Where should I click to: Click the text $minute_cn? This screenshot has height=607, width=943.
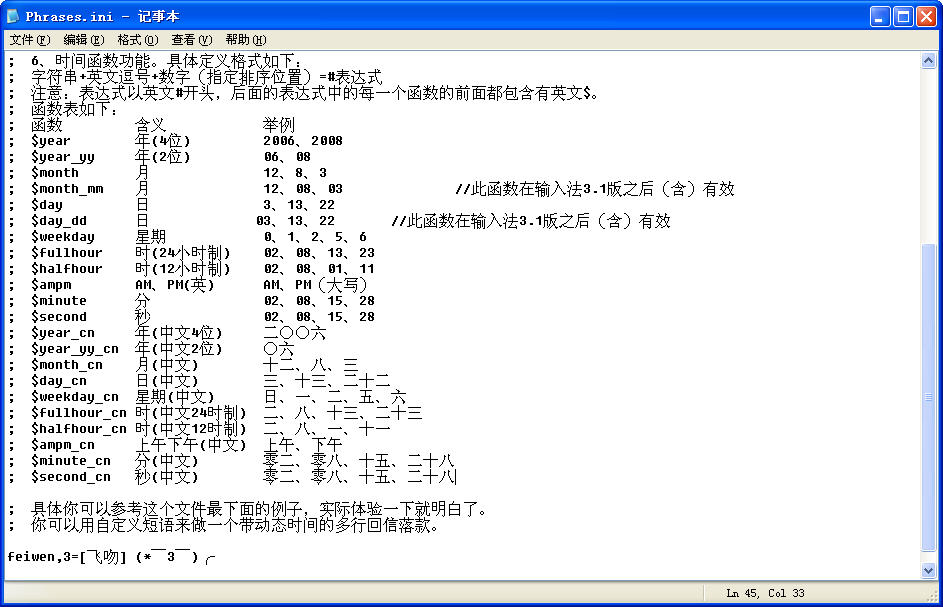tap(71, 461)
